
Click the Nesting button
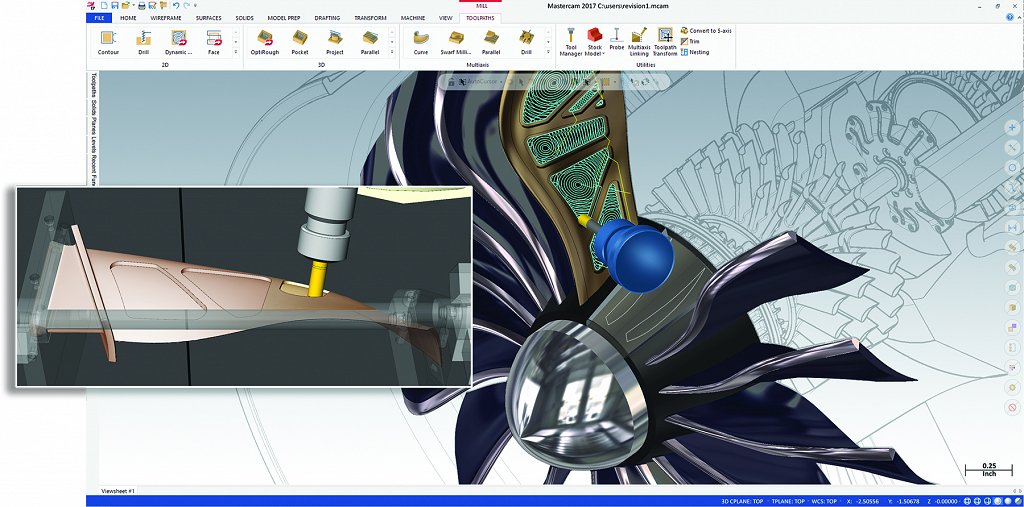695,52
